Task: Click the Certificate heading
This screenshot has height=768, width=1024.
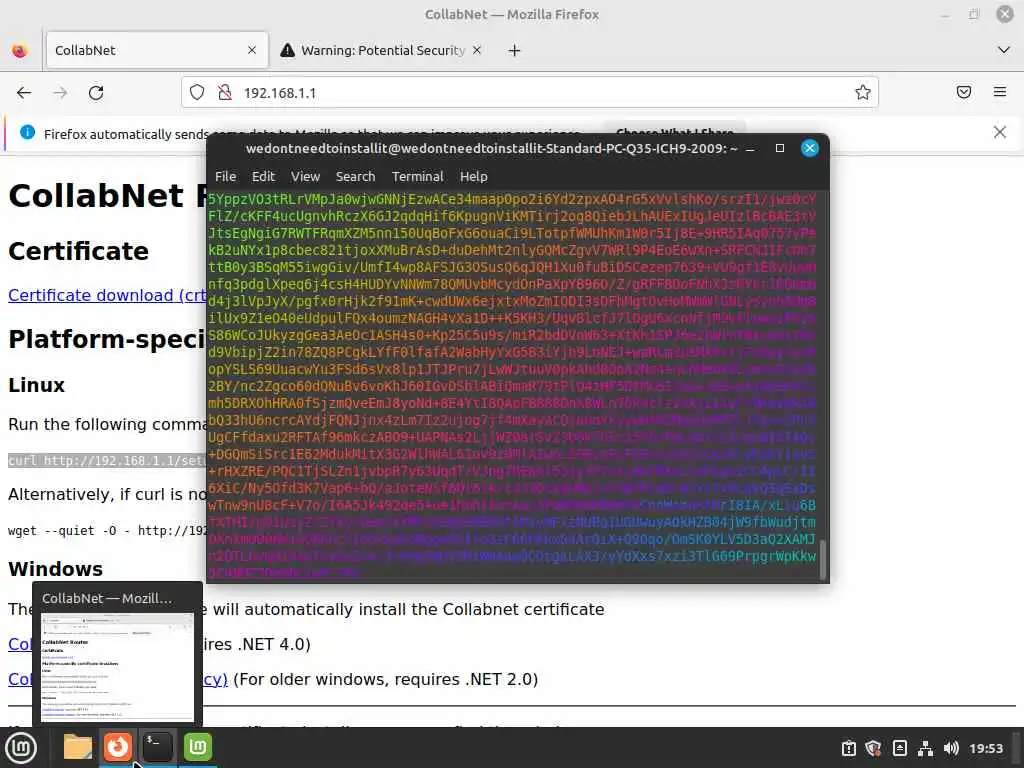Action: pos(78,251)
